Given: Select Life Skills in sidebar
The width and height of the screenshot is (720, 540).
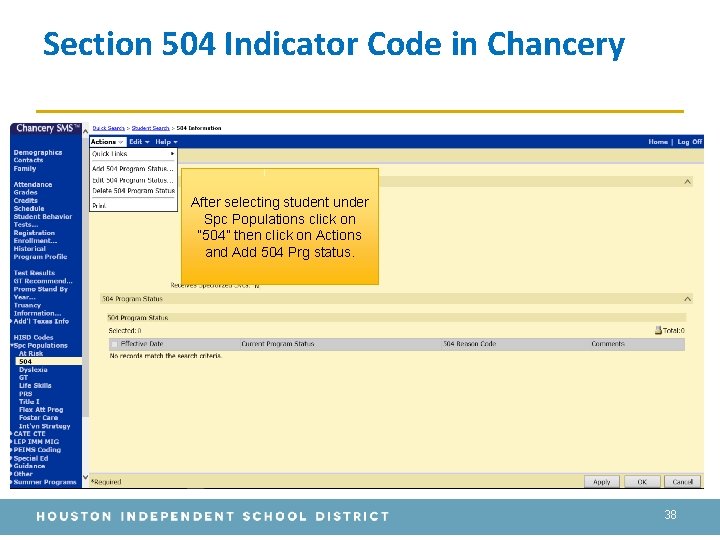Looking at the screenshot, I should click(x=35, y=386).
